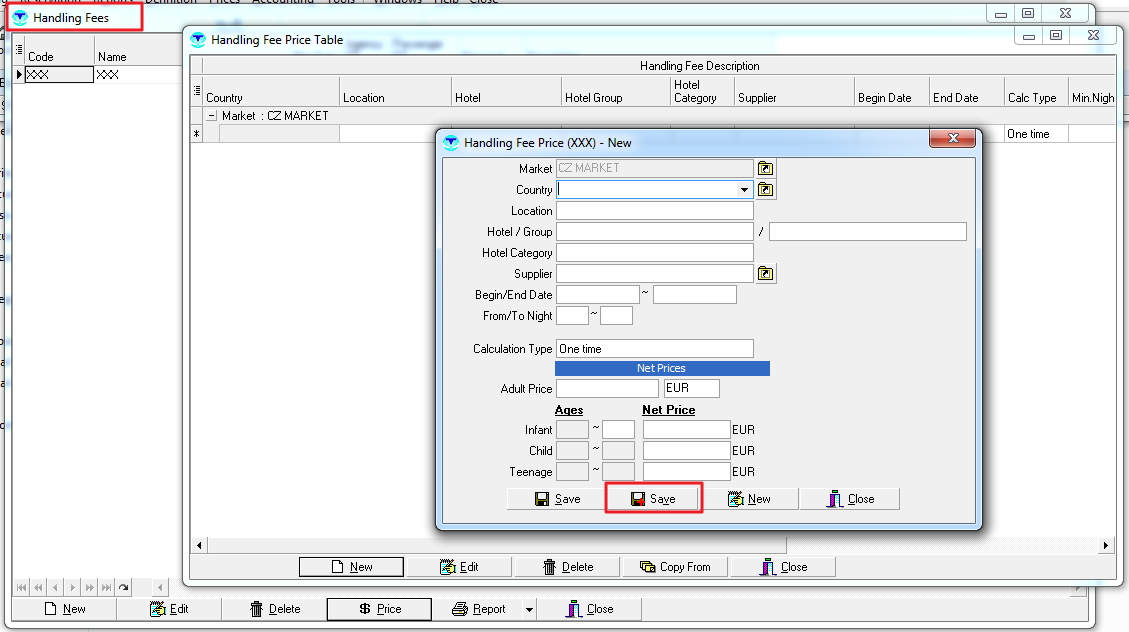Click the Report printer button
This screenshot has width=1129, height=632.
[x=478, y=609]
